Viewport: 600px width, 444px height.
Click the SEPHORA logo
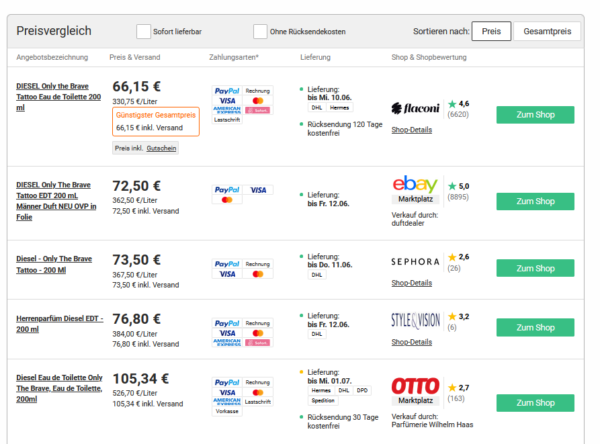click(x=415, y=262)
